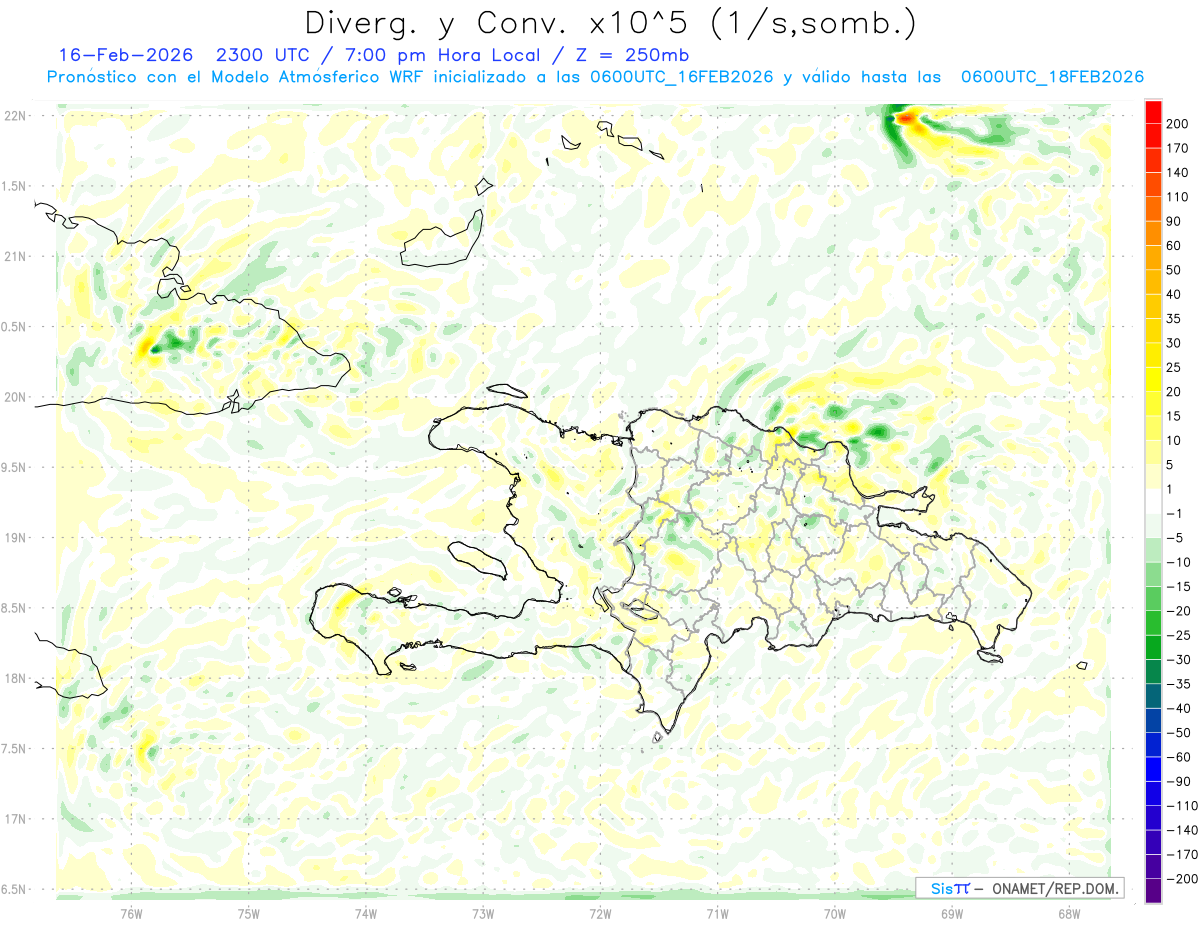Click the '-25' color bar label

1180,635
